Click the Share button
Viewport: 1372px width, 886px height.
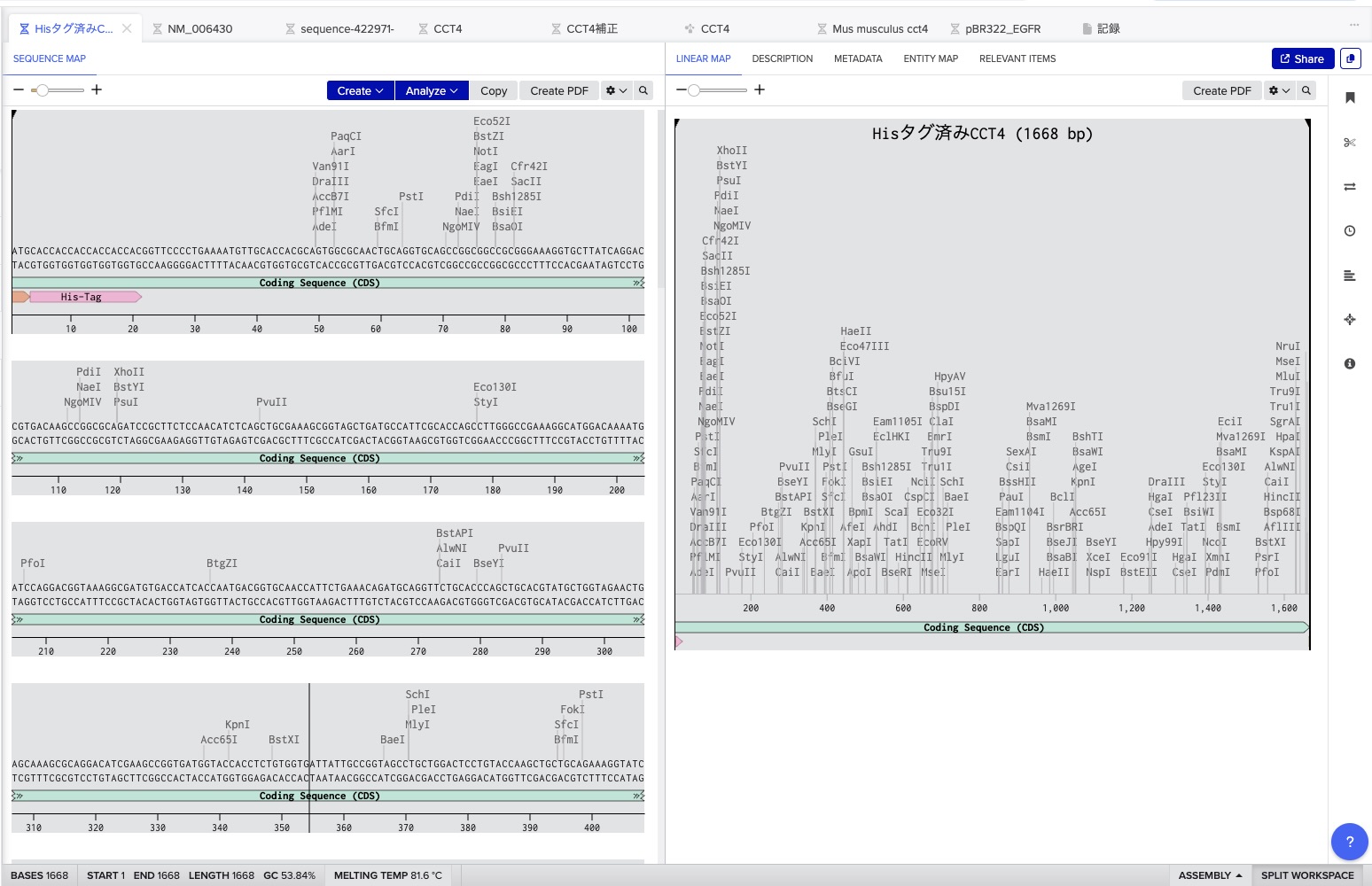[x=1301, y=58]
